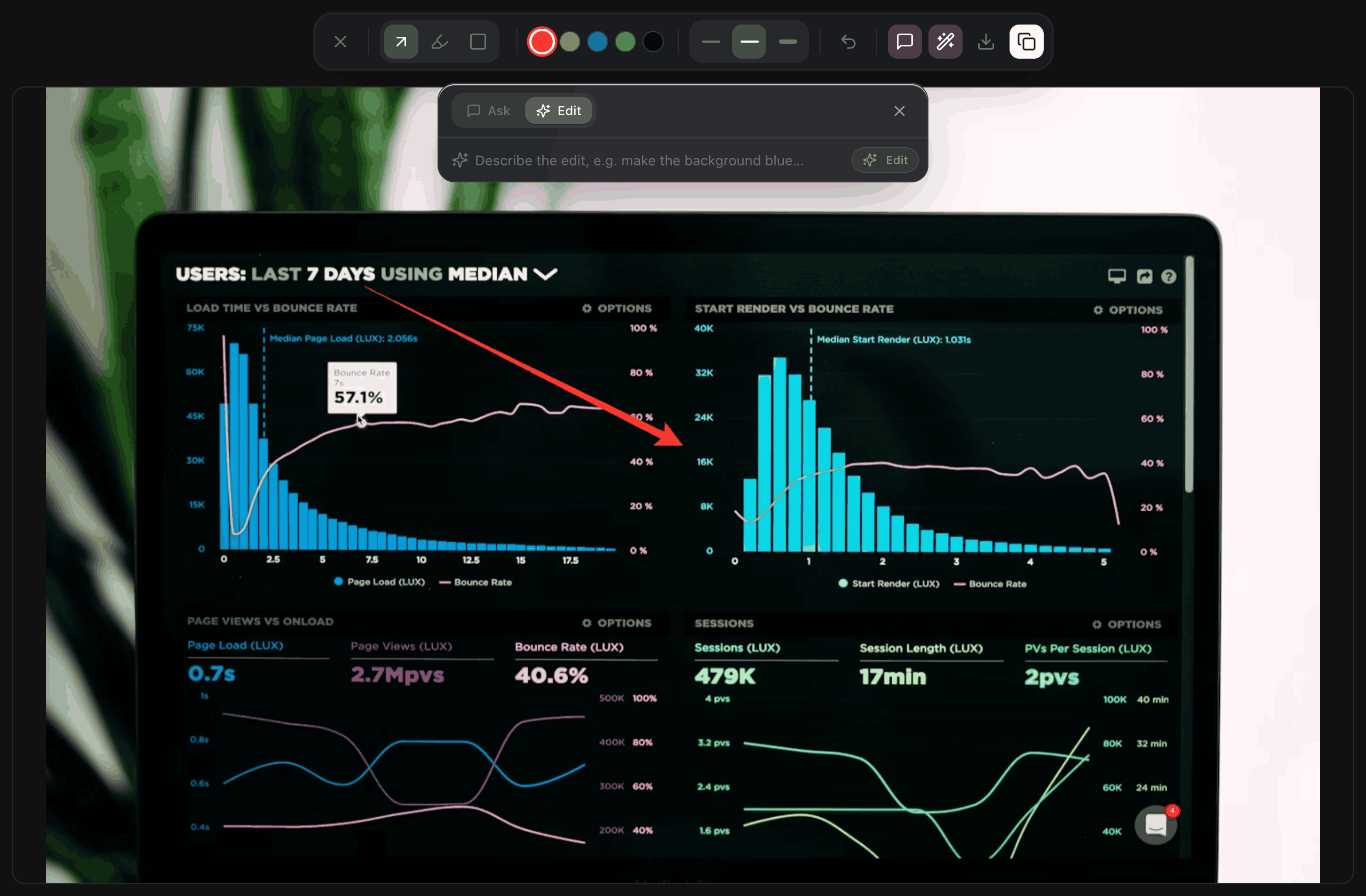The image size is (1366, 896).
Task: Click the 17min session length value
Action: pos(893,677)
